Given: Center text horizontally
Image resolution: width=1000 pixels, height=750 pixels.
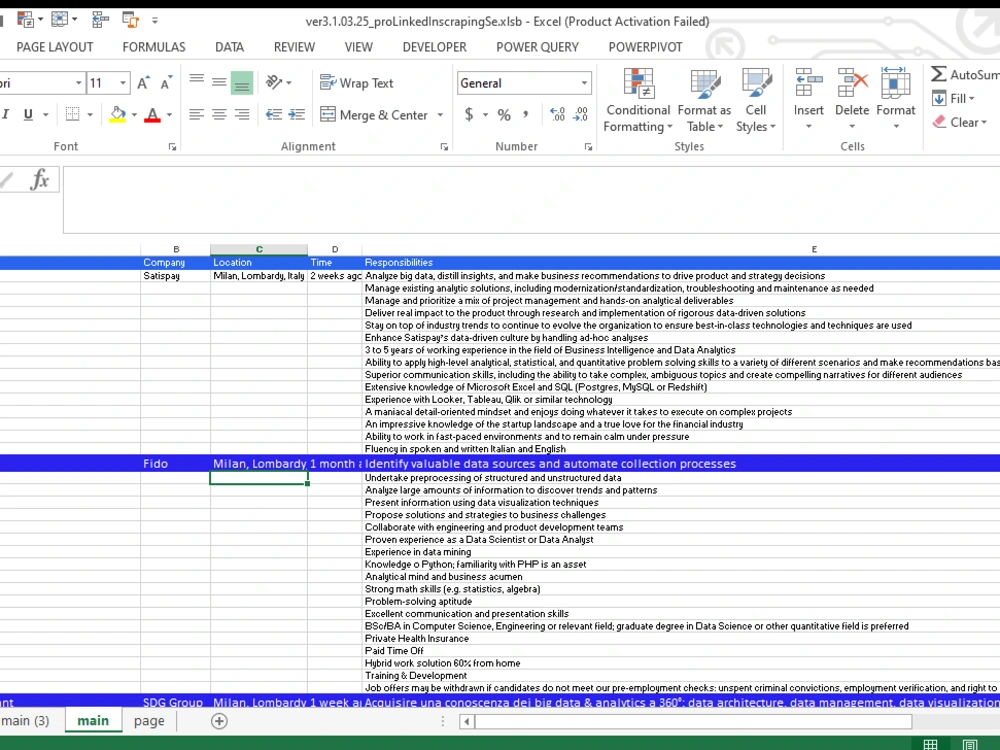Looking at the screenshot, I should (219, 115).
